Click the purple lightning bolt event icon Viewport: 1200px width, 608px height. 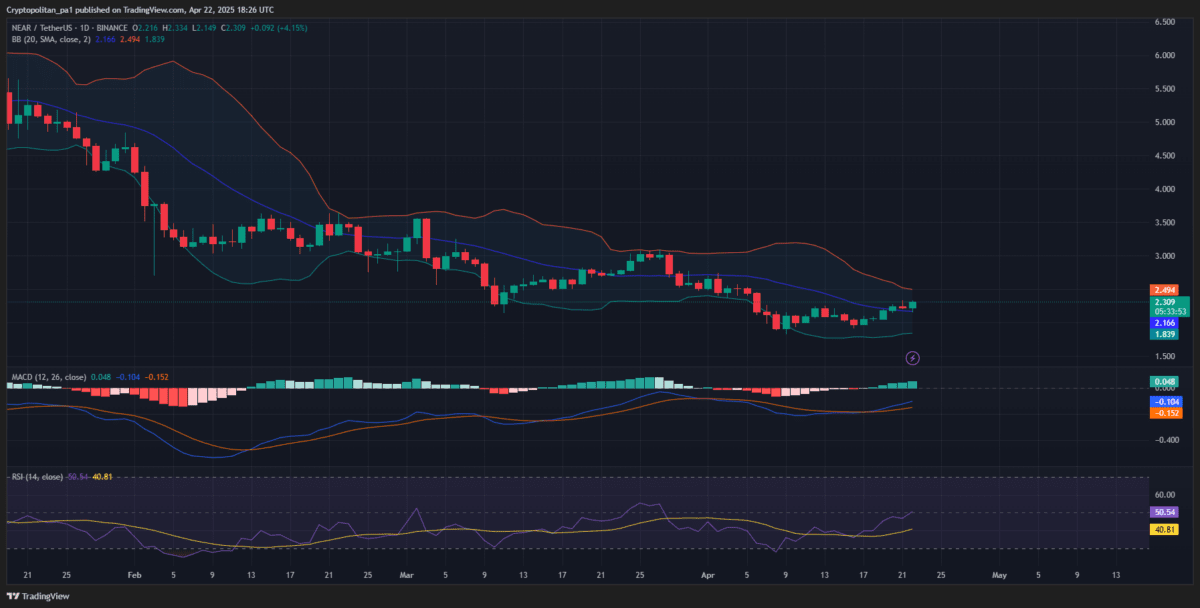pyautogui.click(x=912, y=357)
